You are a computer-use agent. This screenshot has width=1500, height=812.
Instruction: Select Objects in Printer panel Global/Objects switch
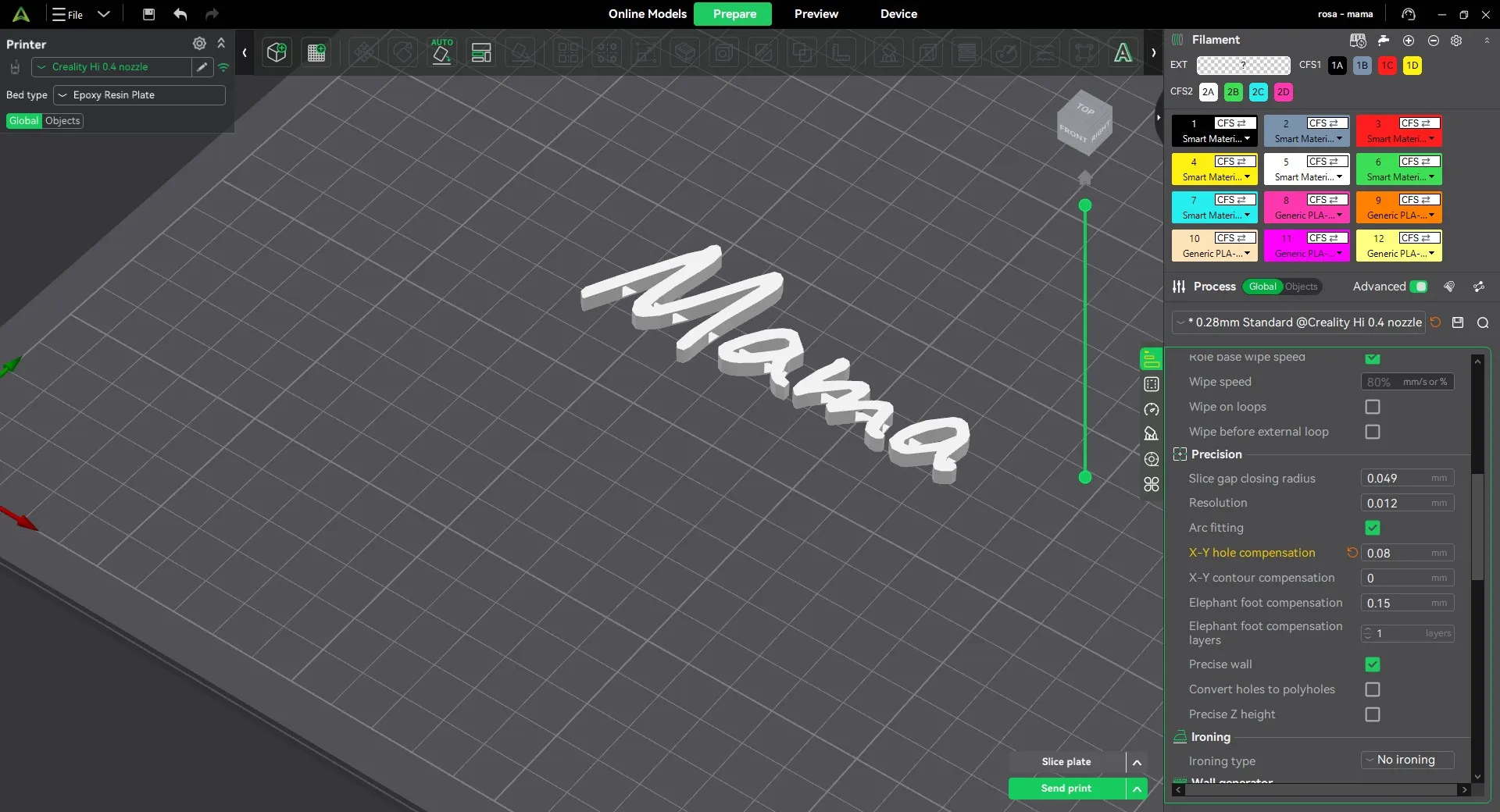[62, 121]
